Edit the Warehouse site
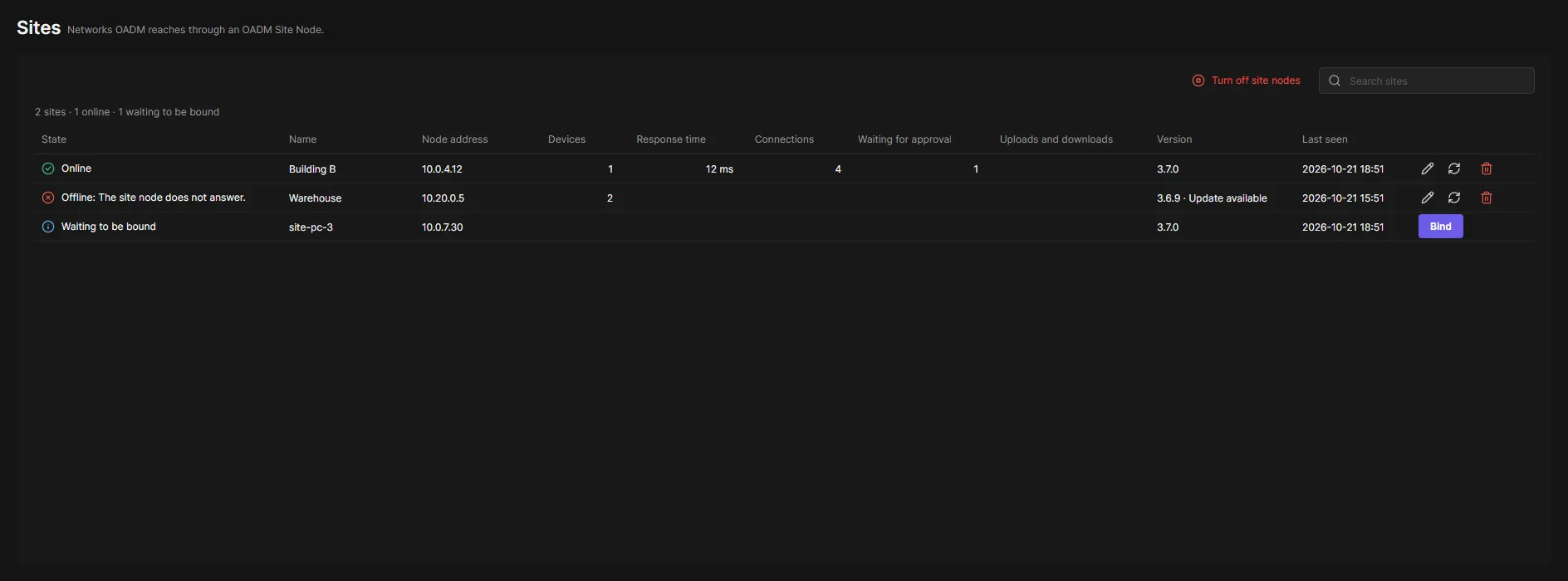 1427,198
